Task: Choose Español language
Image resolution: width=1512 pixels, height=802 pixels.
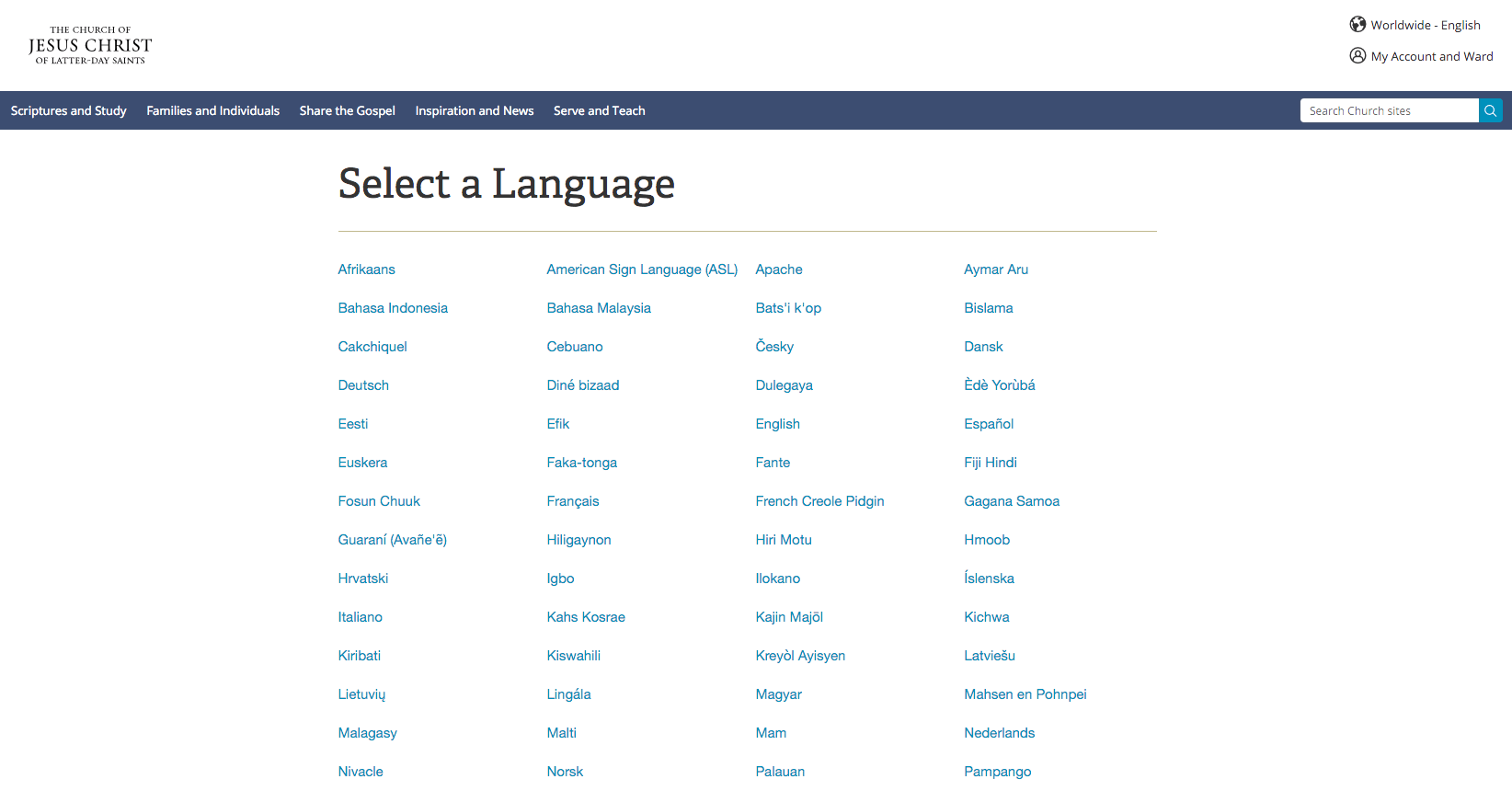Action: [989, 424]
